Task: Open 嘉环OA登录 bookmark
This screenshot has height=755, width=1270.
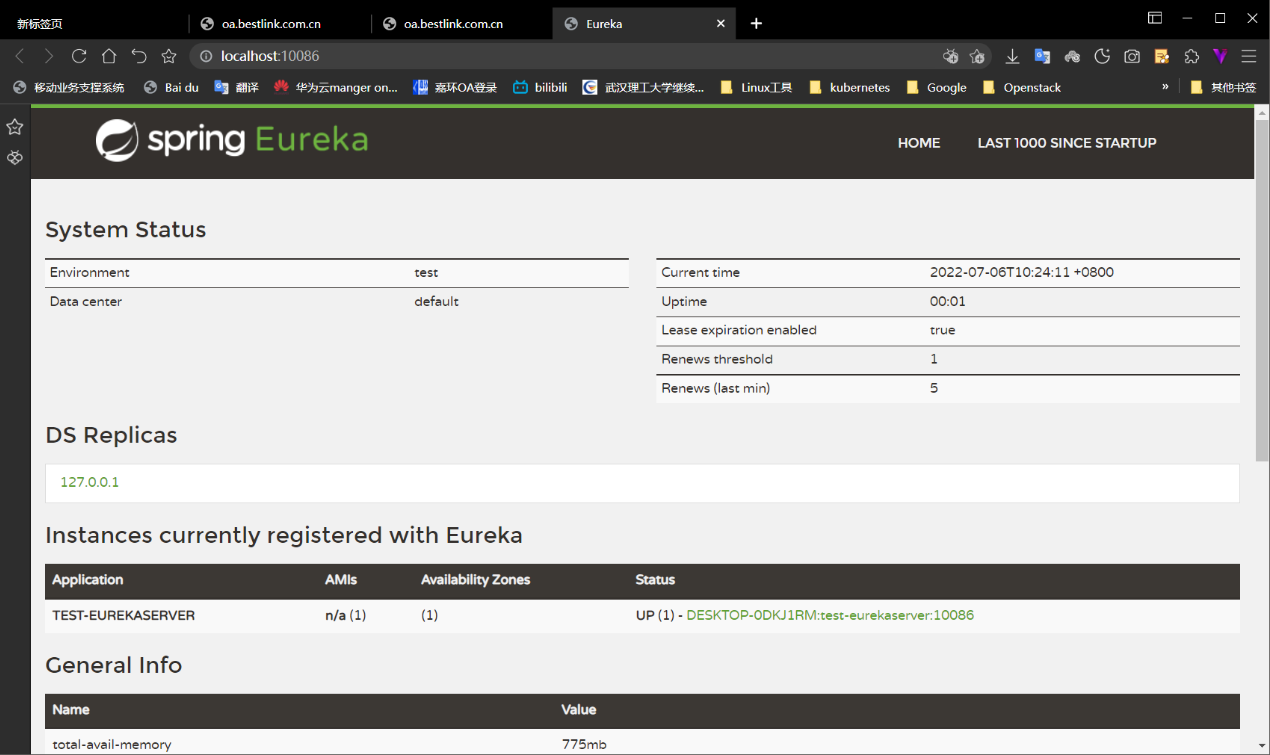Action: (x=455, y=88)
